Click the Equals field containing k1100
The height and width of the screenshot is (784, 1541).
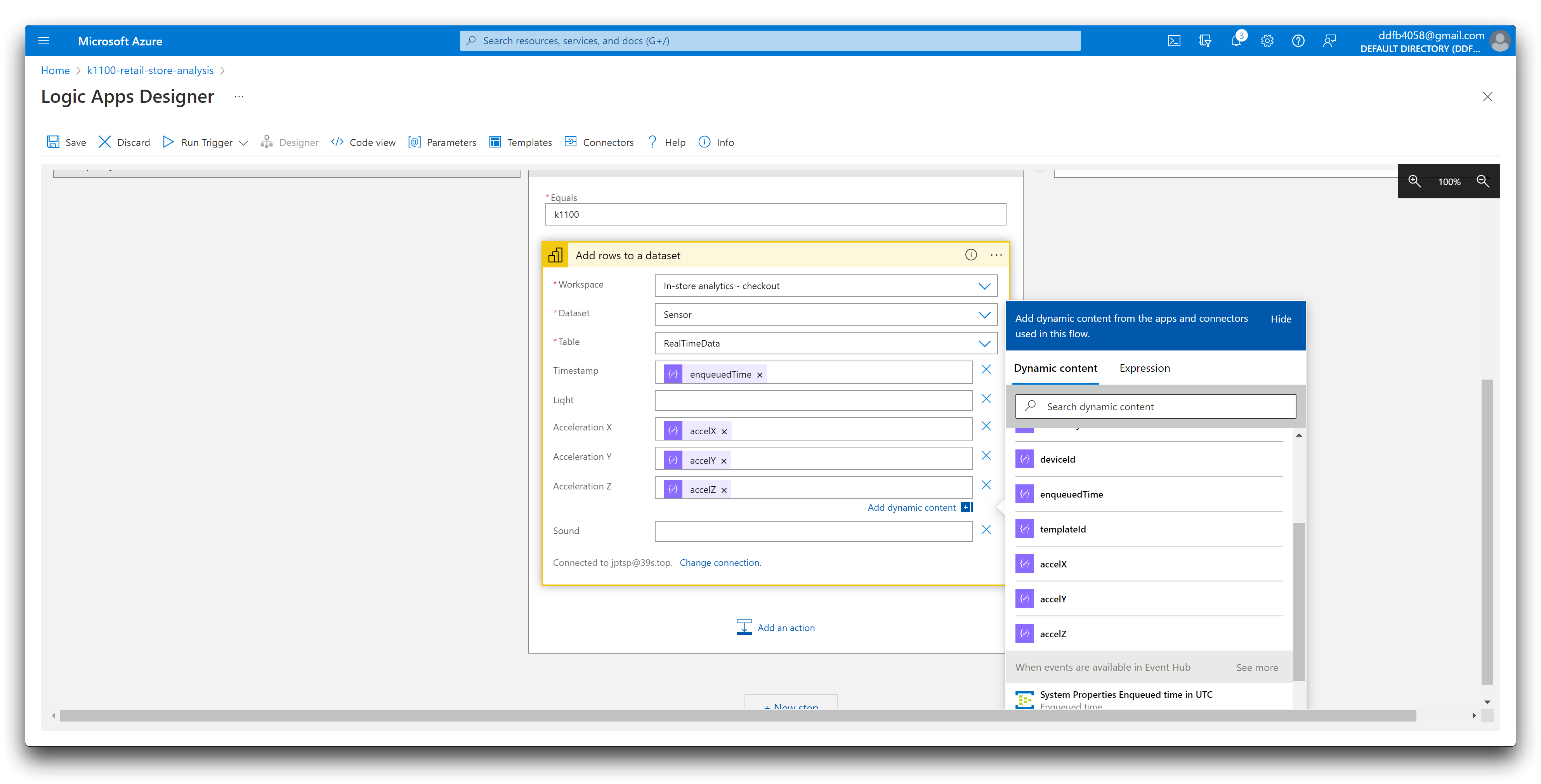[x=775, y=214]
